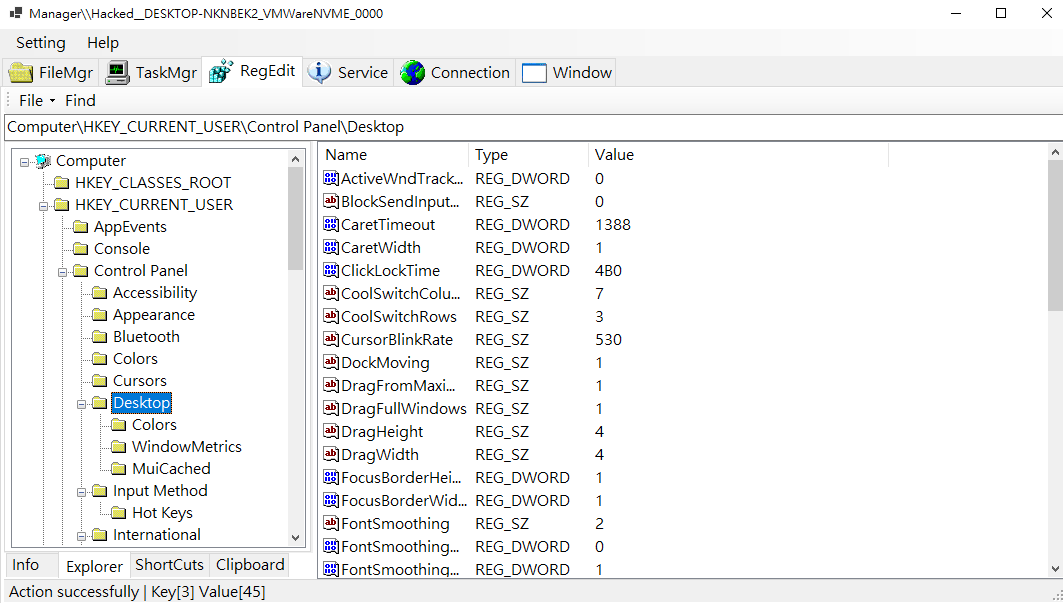Click the Window tab icon
The width and height of the screenshot is (1063, 603).
point(534,73)
